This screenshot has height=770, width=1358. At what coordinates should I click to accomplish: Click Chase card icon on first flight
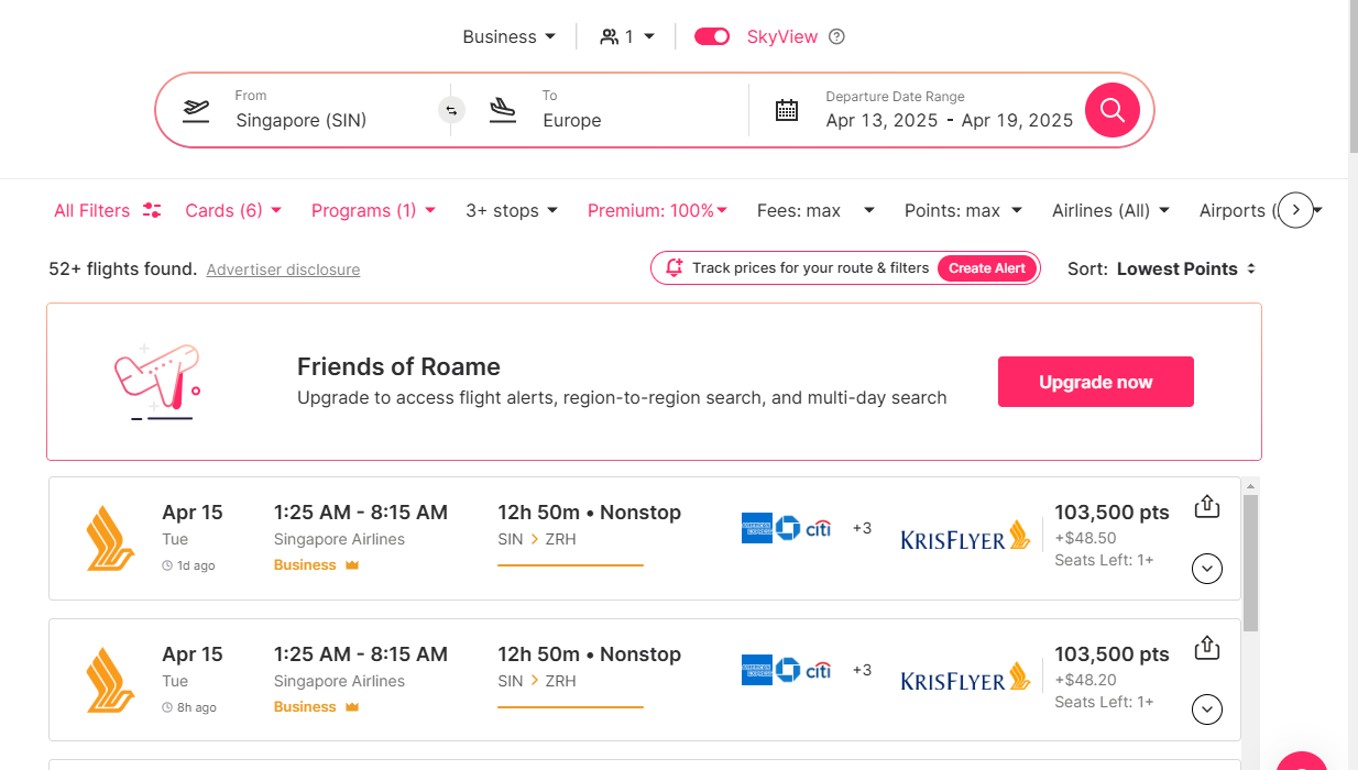[x=788, y=528]
